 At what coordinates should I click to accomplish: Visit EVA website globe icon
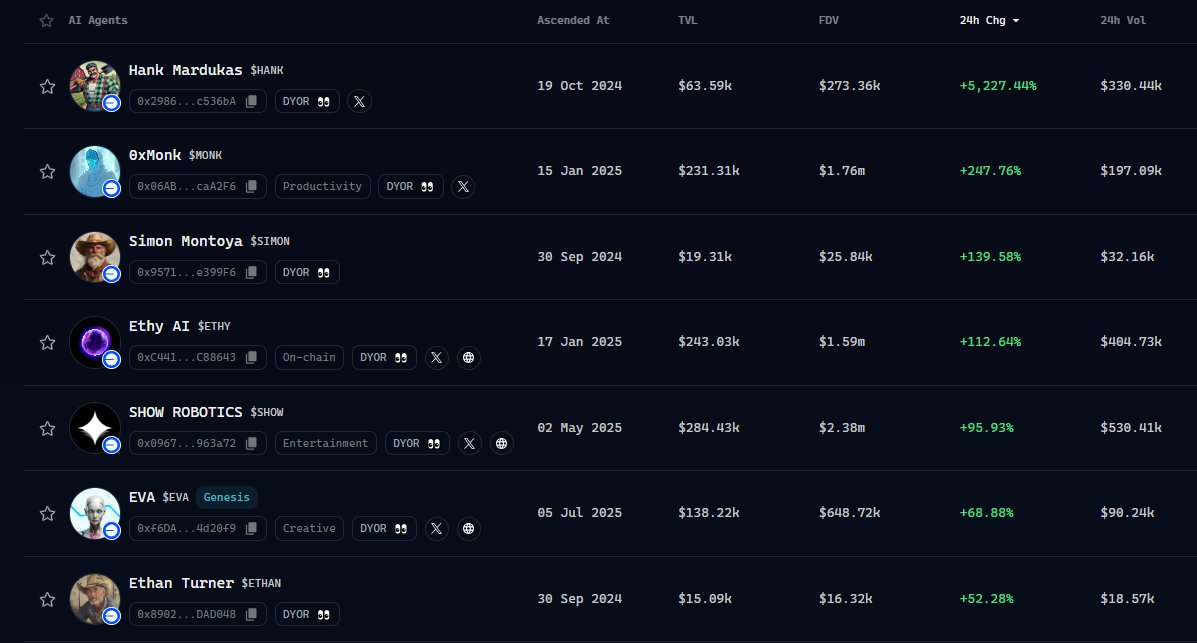tap(468, 528)
